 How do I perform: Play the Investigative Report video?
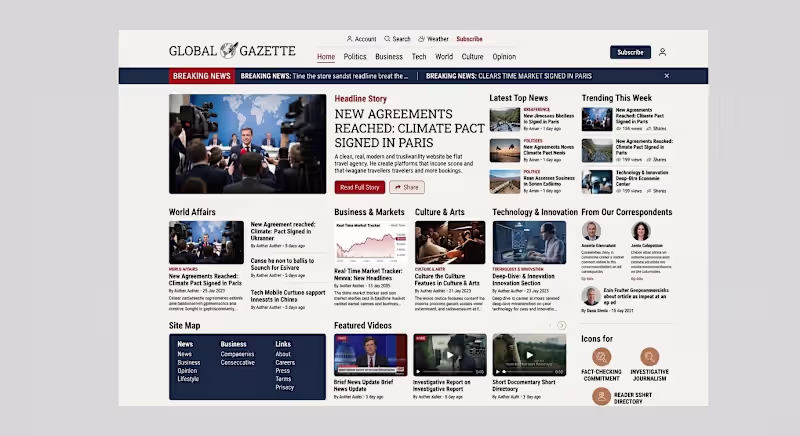pos(449,355)
